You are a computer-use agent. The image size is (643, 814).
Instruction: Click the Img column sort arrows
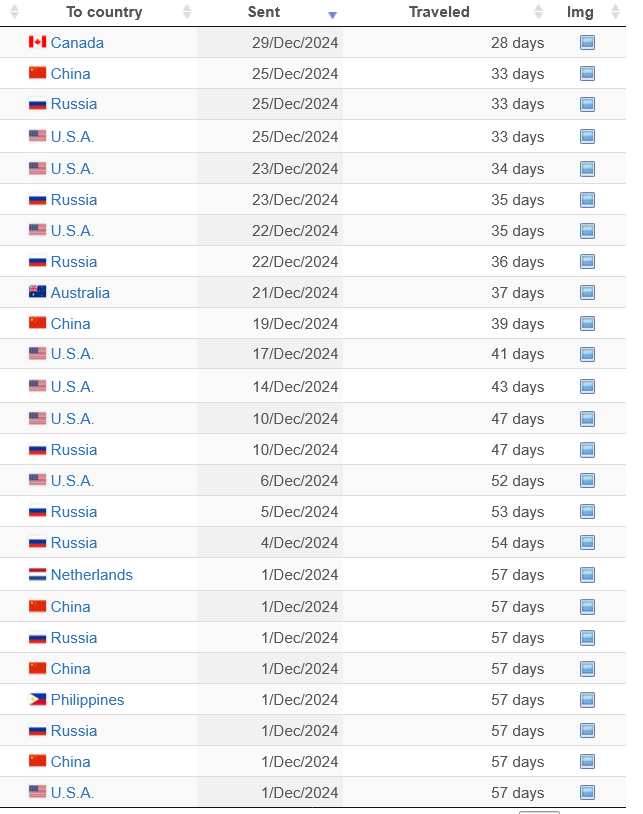pos(613,13)
